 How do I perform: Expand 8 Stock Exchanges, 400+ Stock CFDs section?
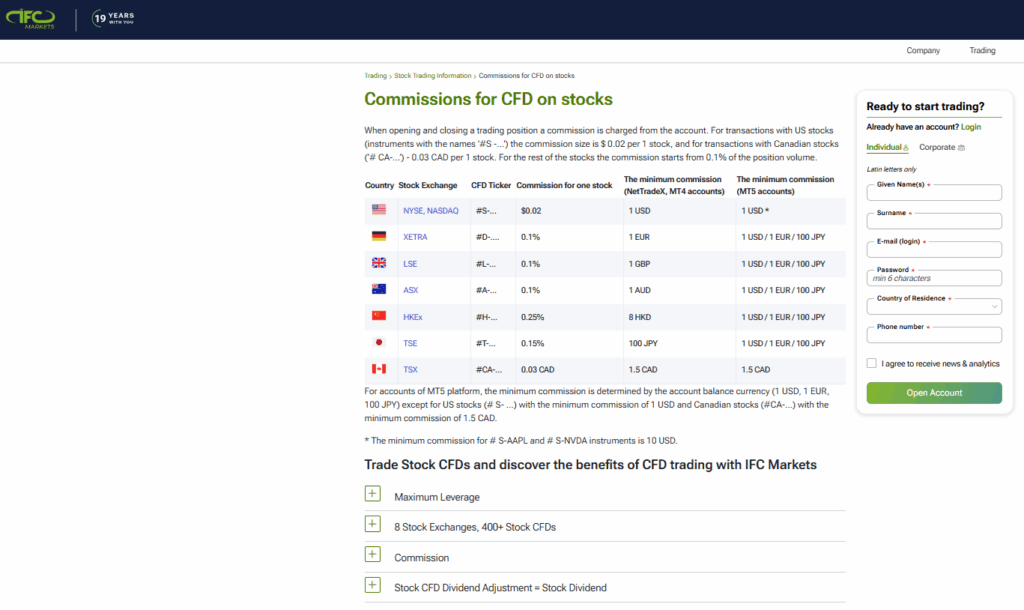(372, 524)
